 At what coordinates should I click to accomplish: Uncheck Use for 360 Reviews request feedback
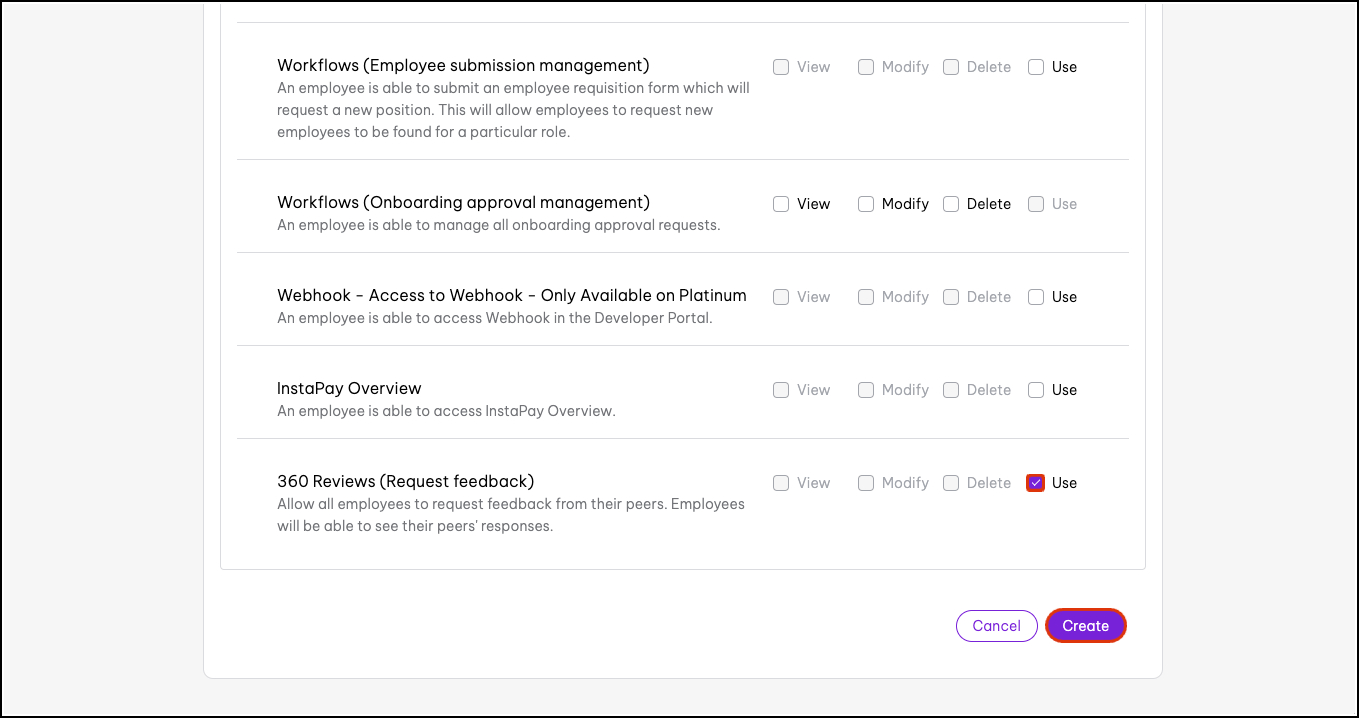(1036, 483)
